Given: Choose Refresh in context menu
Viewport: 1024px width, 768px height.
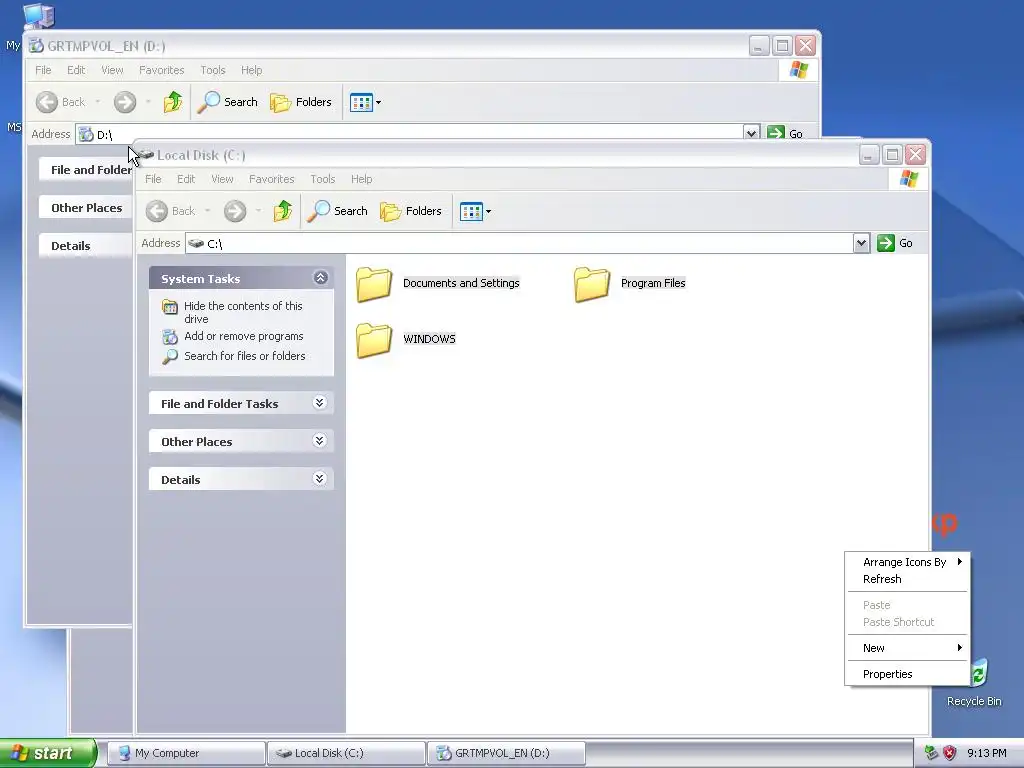Looking at the screenshot, I should [x=906, y=579].
